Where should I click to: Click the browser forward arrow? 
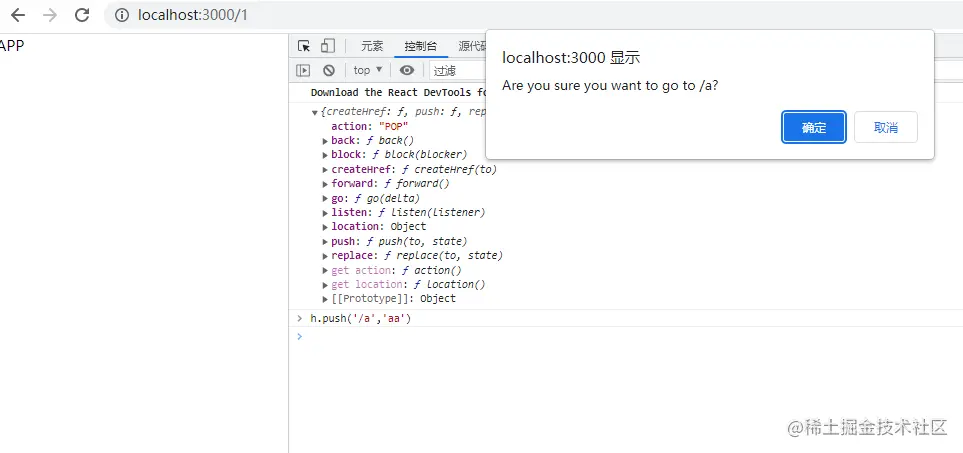pyautogui.click(x=50, y=15)
